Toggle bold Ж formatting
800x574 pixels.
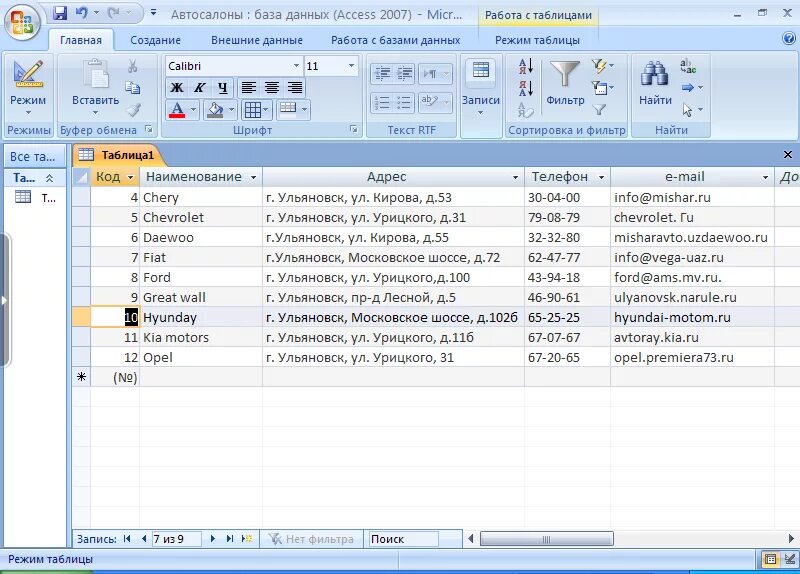coord(177,88)
